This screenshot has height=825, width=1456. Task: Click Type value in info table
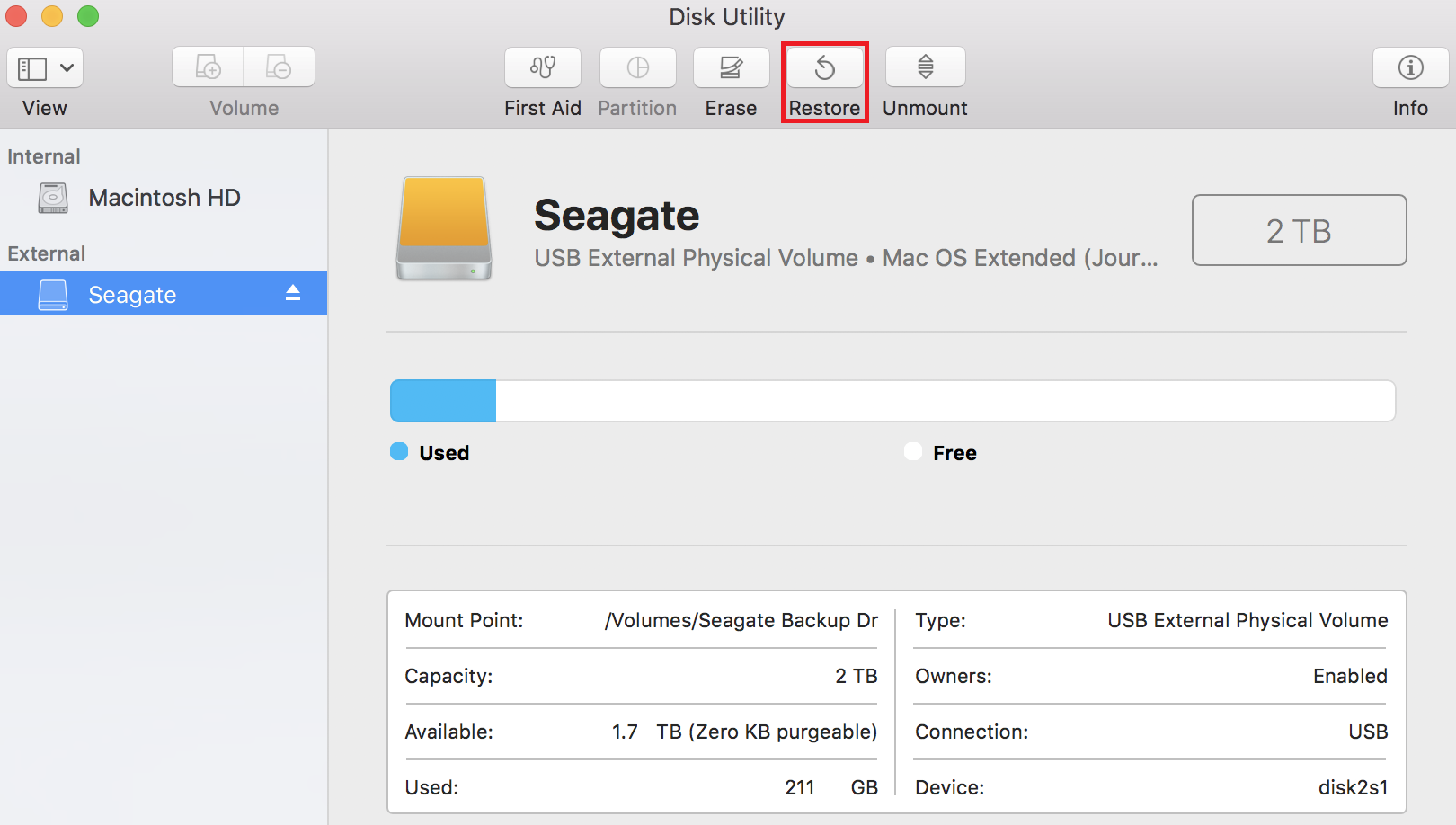coord(1247,620)
